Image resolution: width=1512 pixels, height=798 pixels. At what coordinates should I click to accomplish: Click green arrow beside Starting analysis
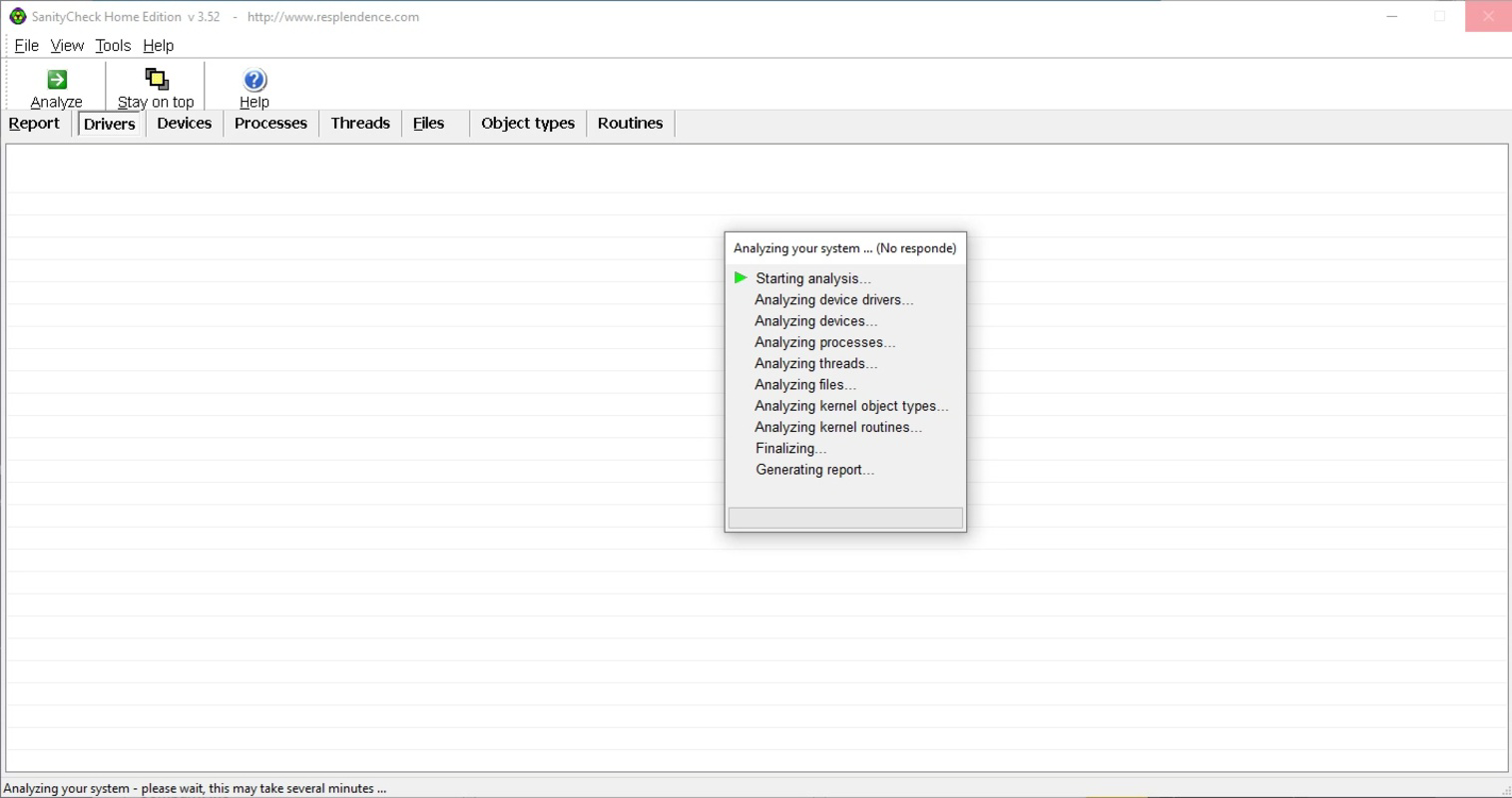point(741,277)
